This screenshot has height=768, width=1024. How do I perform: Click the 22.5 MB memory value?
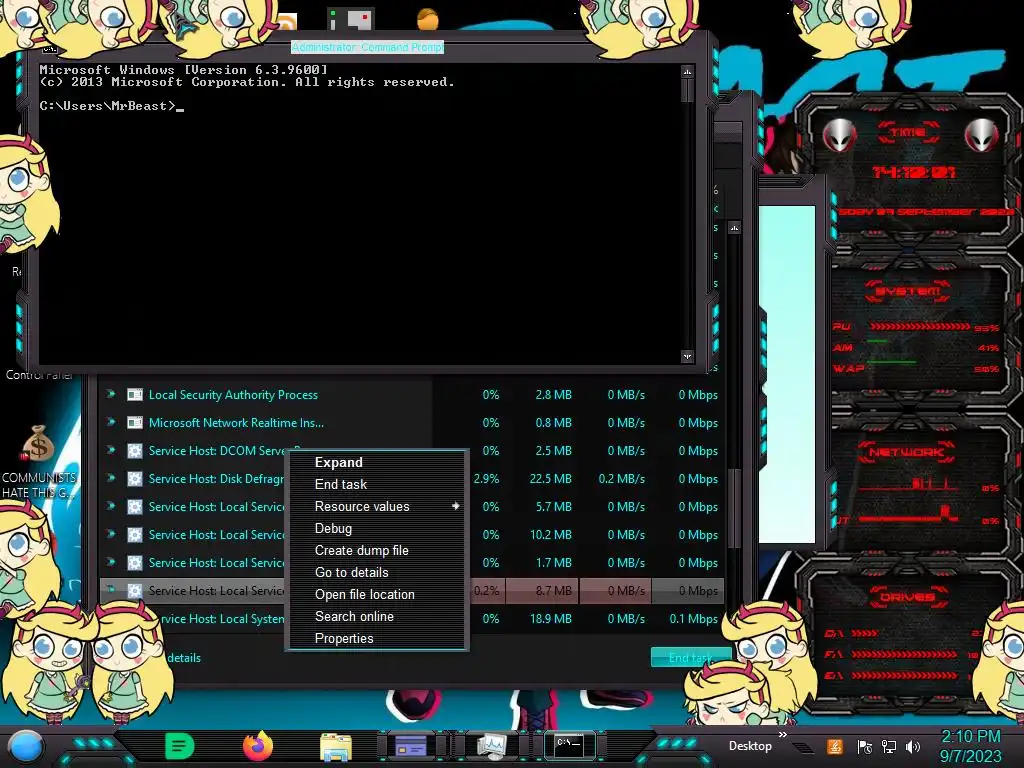click(551, 479)
